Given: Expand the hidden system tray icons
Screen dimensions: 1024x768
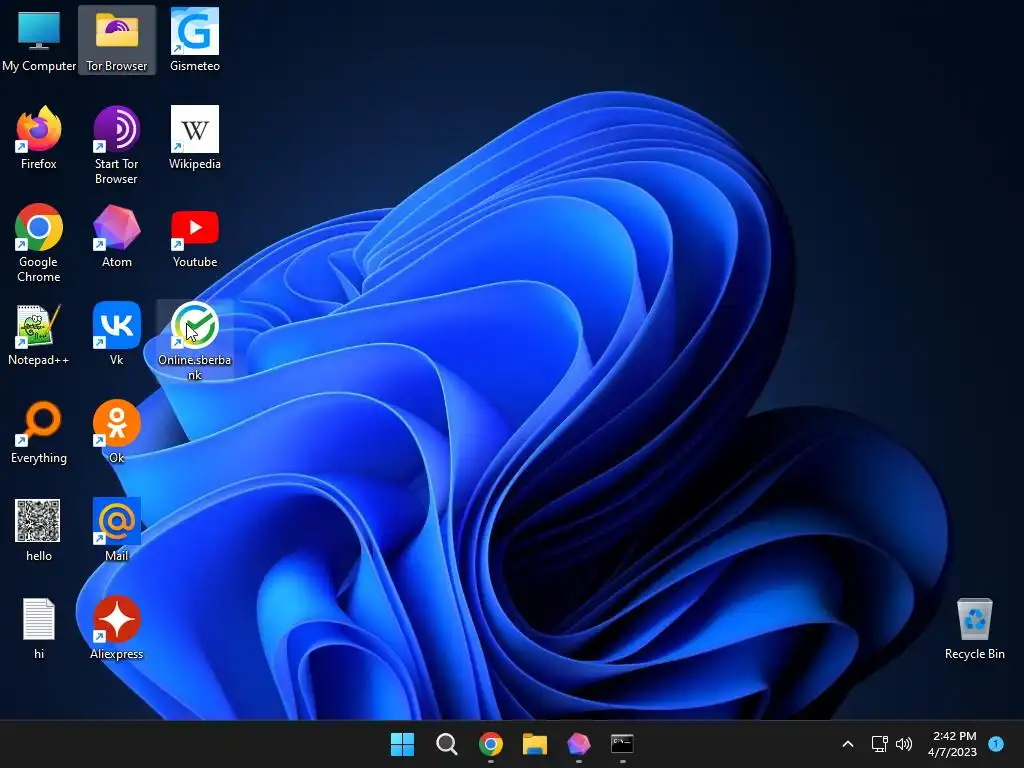Looking at the screenshot, I should point(848,744).
